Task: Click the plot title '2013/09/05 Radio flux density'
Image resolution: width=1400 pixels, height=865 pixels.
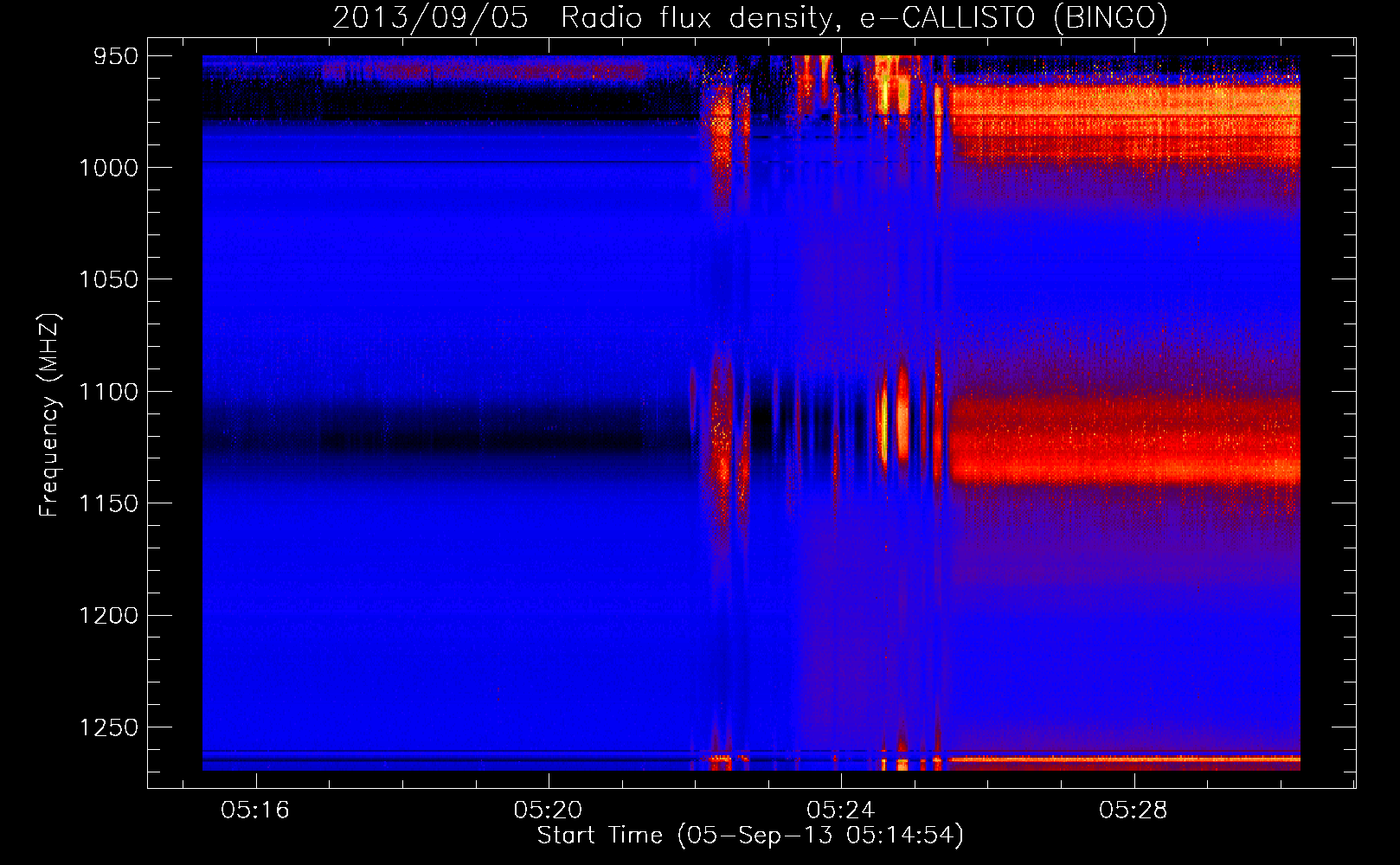Action: tap(750, 18)
